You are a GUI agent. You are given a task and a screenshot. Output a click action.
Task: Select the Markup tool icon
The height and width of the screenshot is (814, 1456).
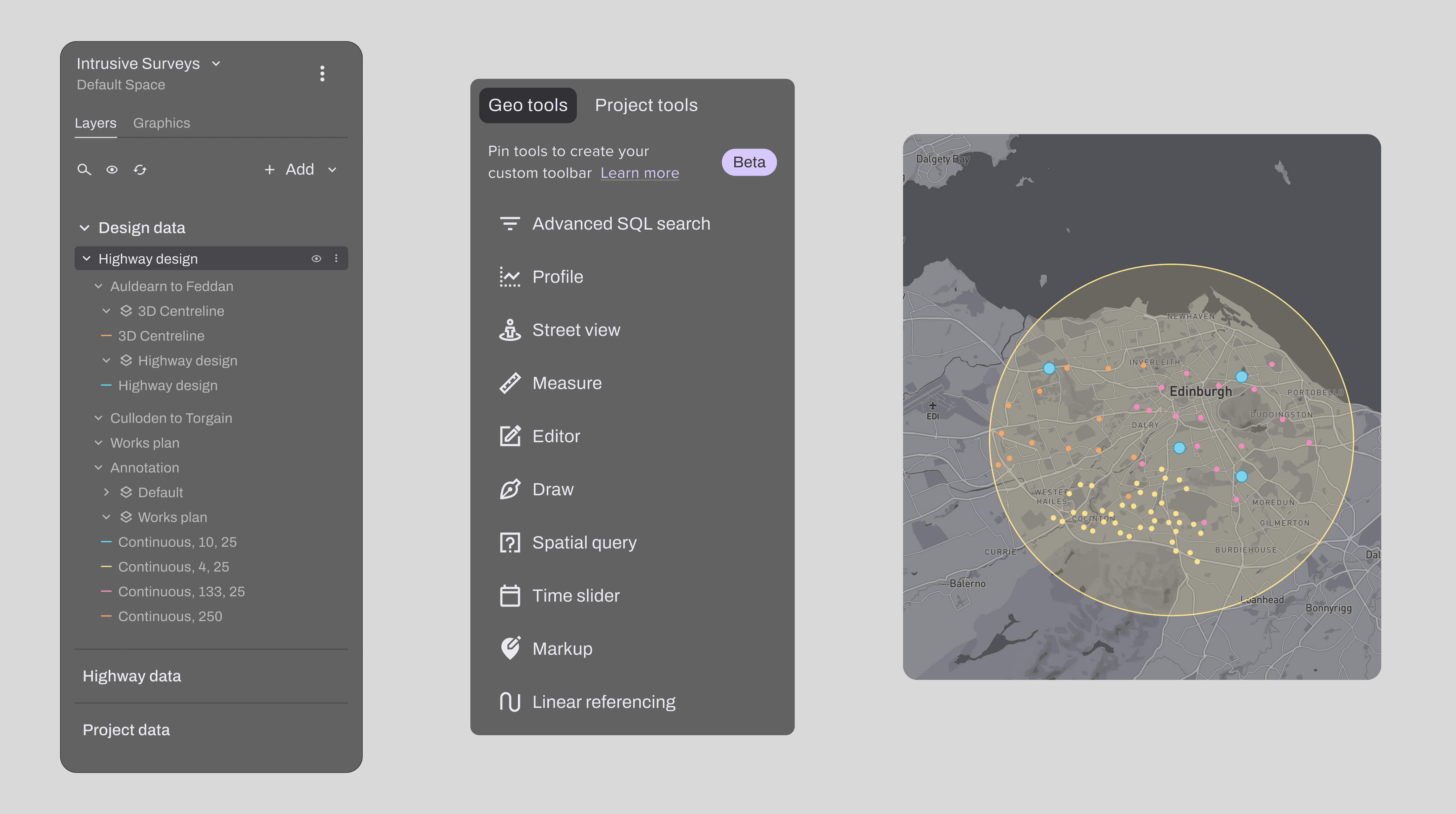[x=509, y=648]
